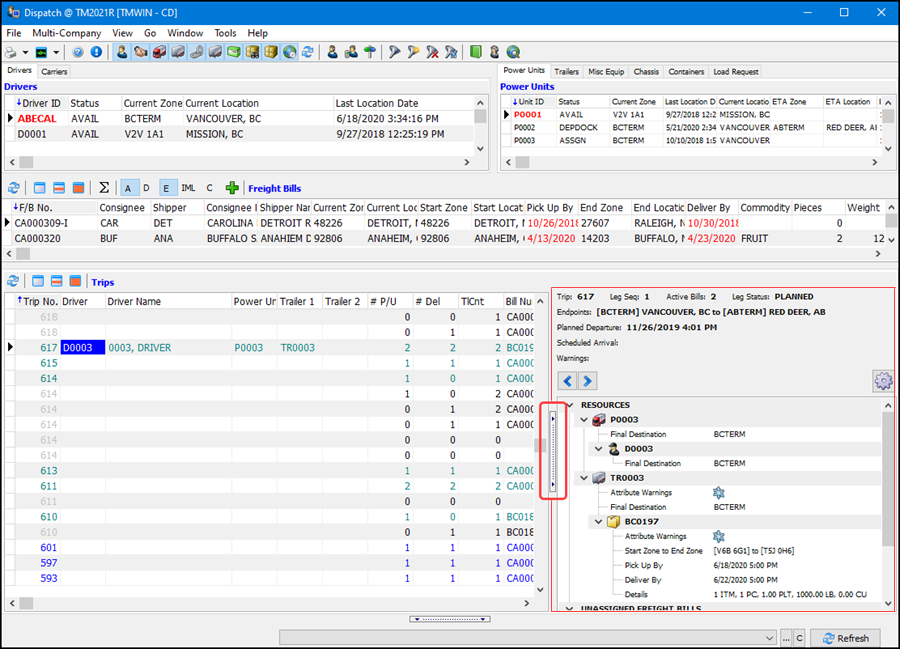Click the snowflake warning icon under TR0003
This screenshot has height=649, width=900.
718,493
